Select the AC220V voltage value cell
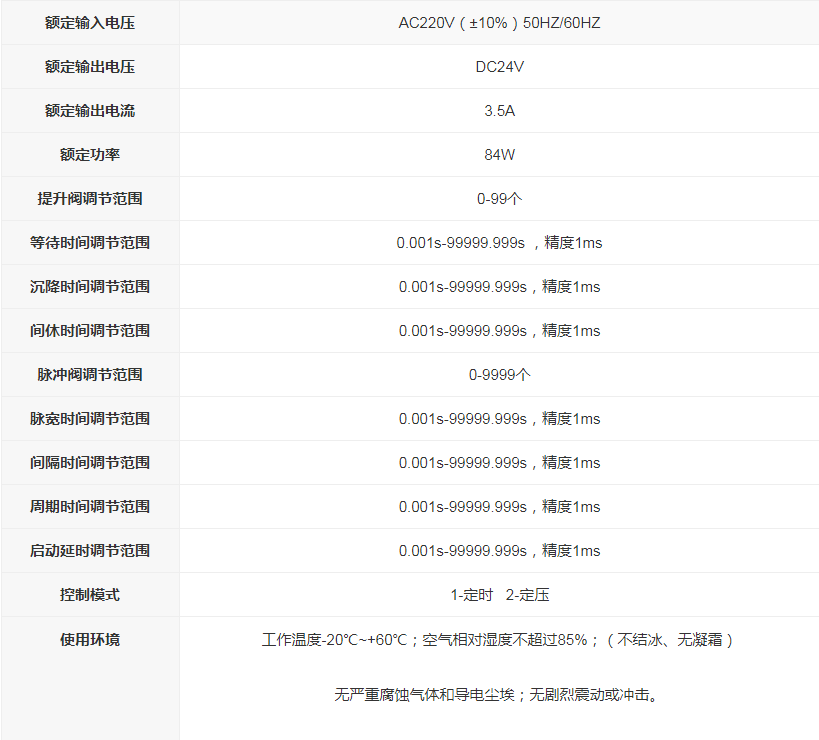Screen dimensions: 819x740 (498, 22)
